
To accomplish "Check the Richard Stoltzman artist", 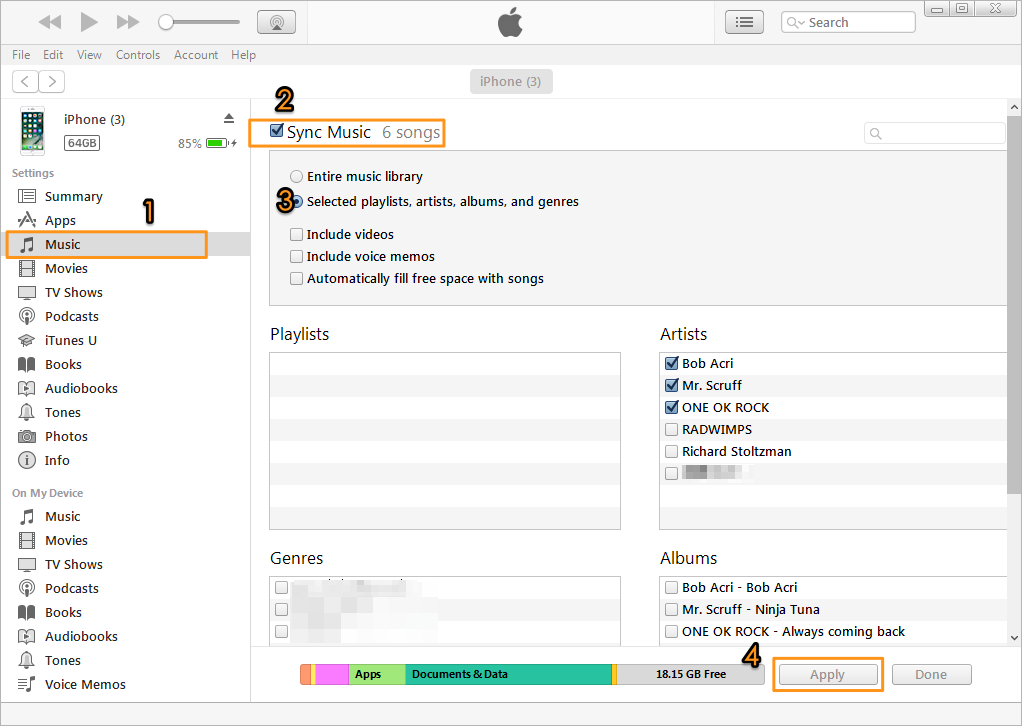I will (671, 452).
